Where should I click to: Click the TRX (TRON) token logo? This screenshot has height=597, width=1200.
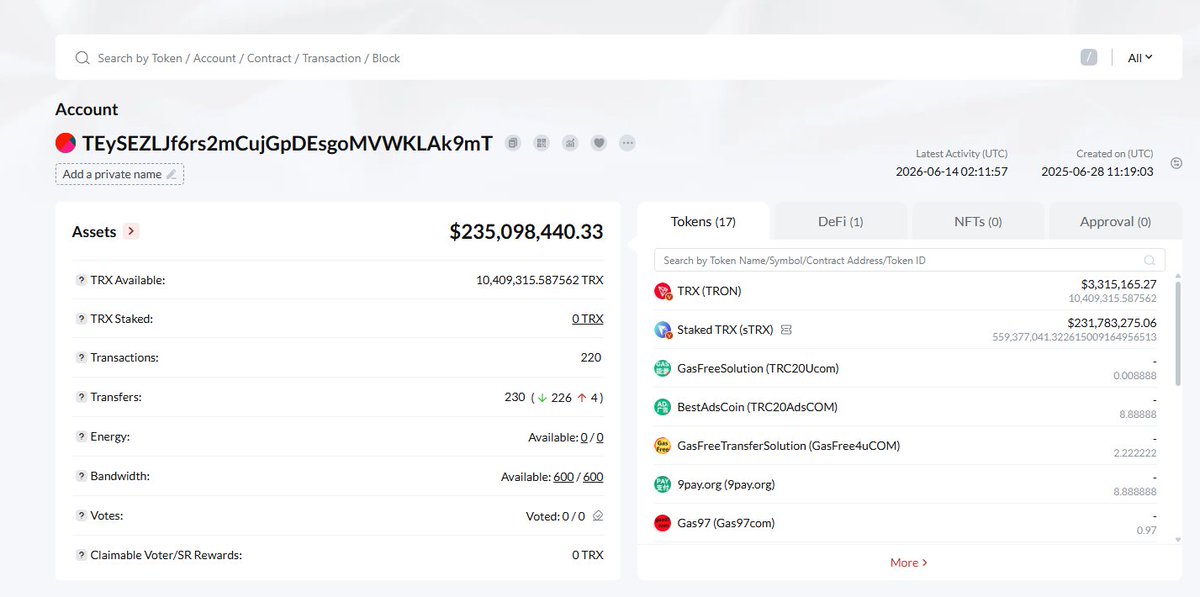[662, 291]
